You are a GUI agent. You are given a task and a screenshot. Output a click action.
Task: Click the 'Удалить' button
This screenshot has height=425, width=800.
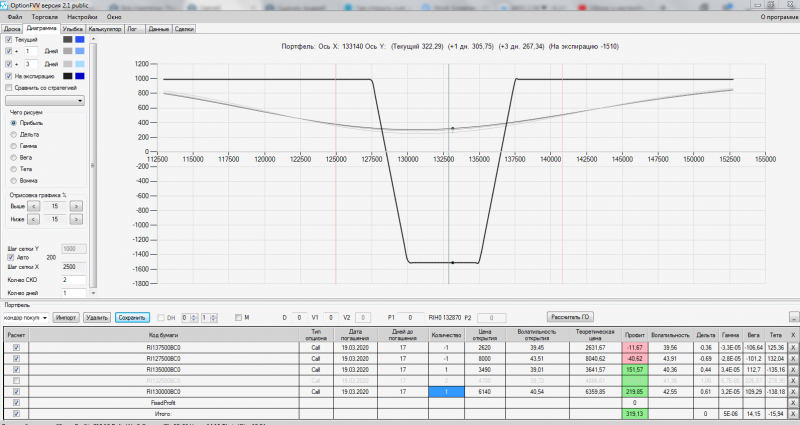pos(97,318)
